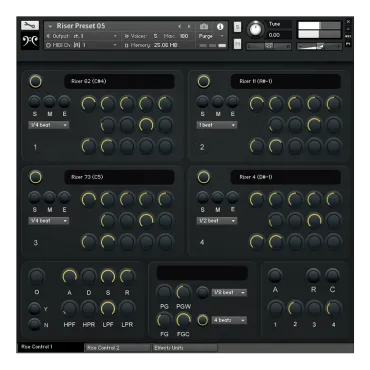Image resolution: width=370 pixels, height=370 pixels.
Task: Toggle the button beside 4 beats dropdown
Action: tap(203, 320)
